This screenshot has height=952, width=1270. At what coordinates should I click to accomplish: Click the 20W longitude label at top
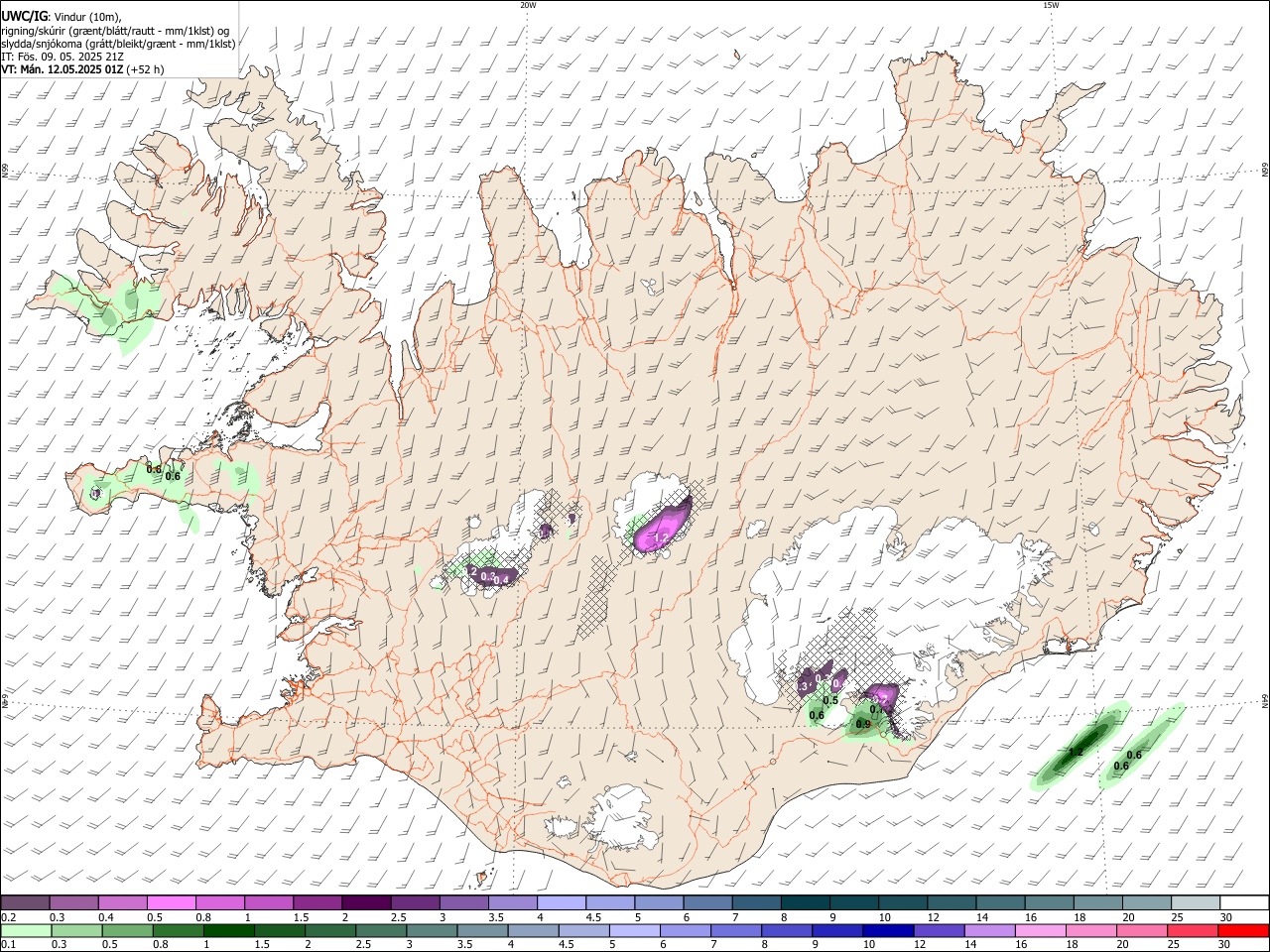pyautogui.click(x=528, y=5)
